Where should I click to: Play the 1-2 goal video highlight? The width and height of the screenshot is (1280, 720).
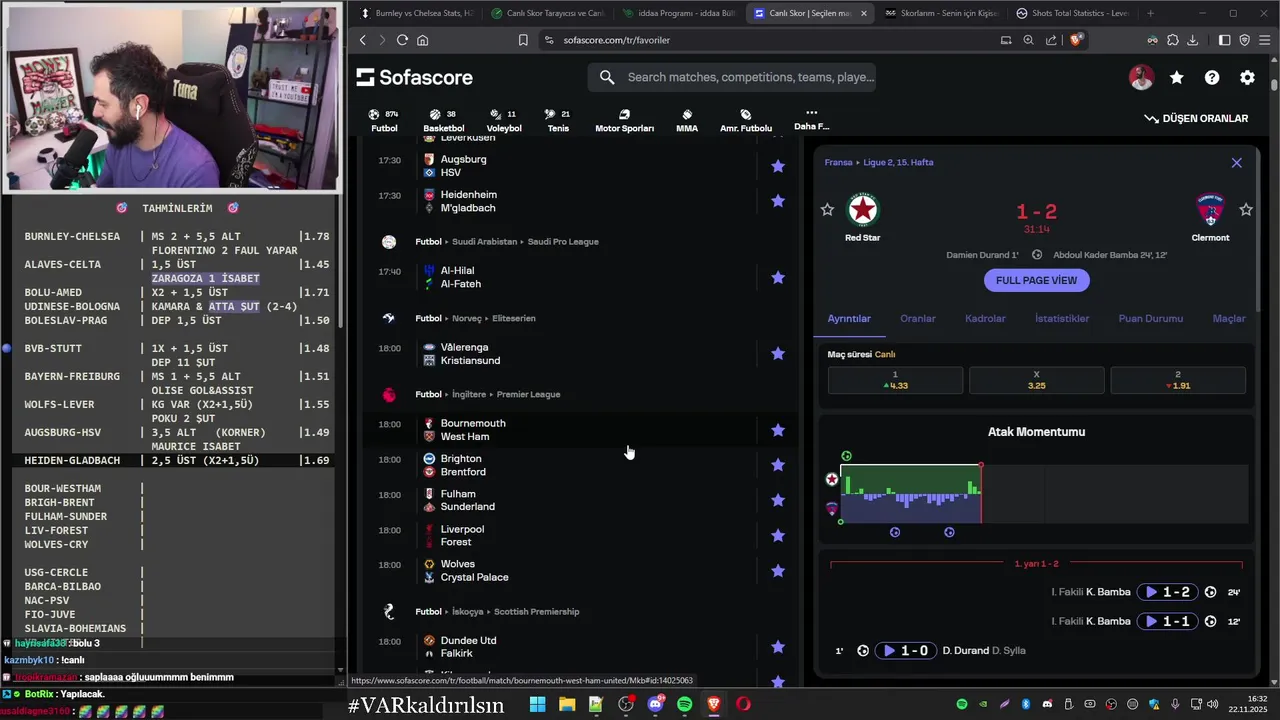[1167, 592]
